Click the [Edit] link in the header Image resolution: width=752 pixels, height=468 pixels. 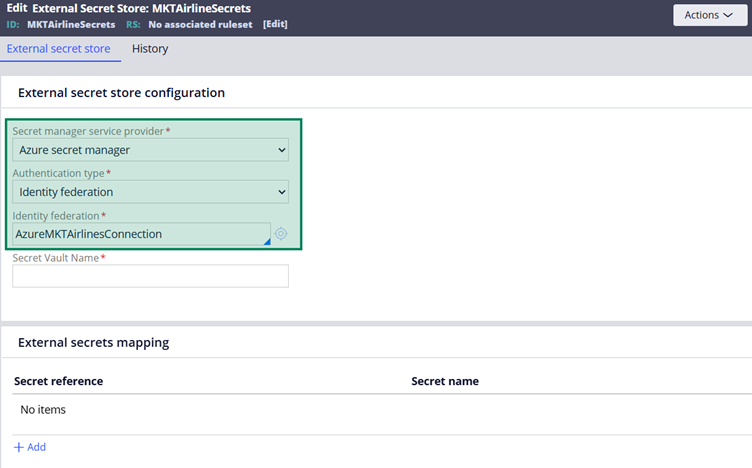[x=275, y=24]
